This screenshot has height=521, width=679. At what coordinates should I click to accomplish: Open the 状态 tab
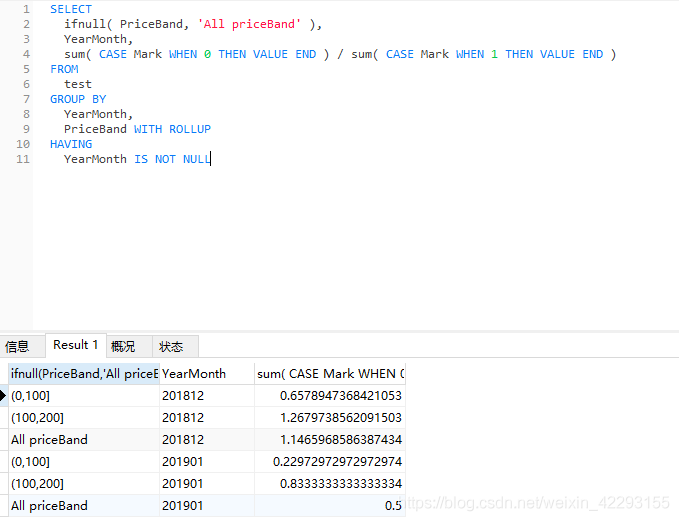pos(171,346)
